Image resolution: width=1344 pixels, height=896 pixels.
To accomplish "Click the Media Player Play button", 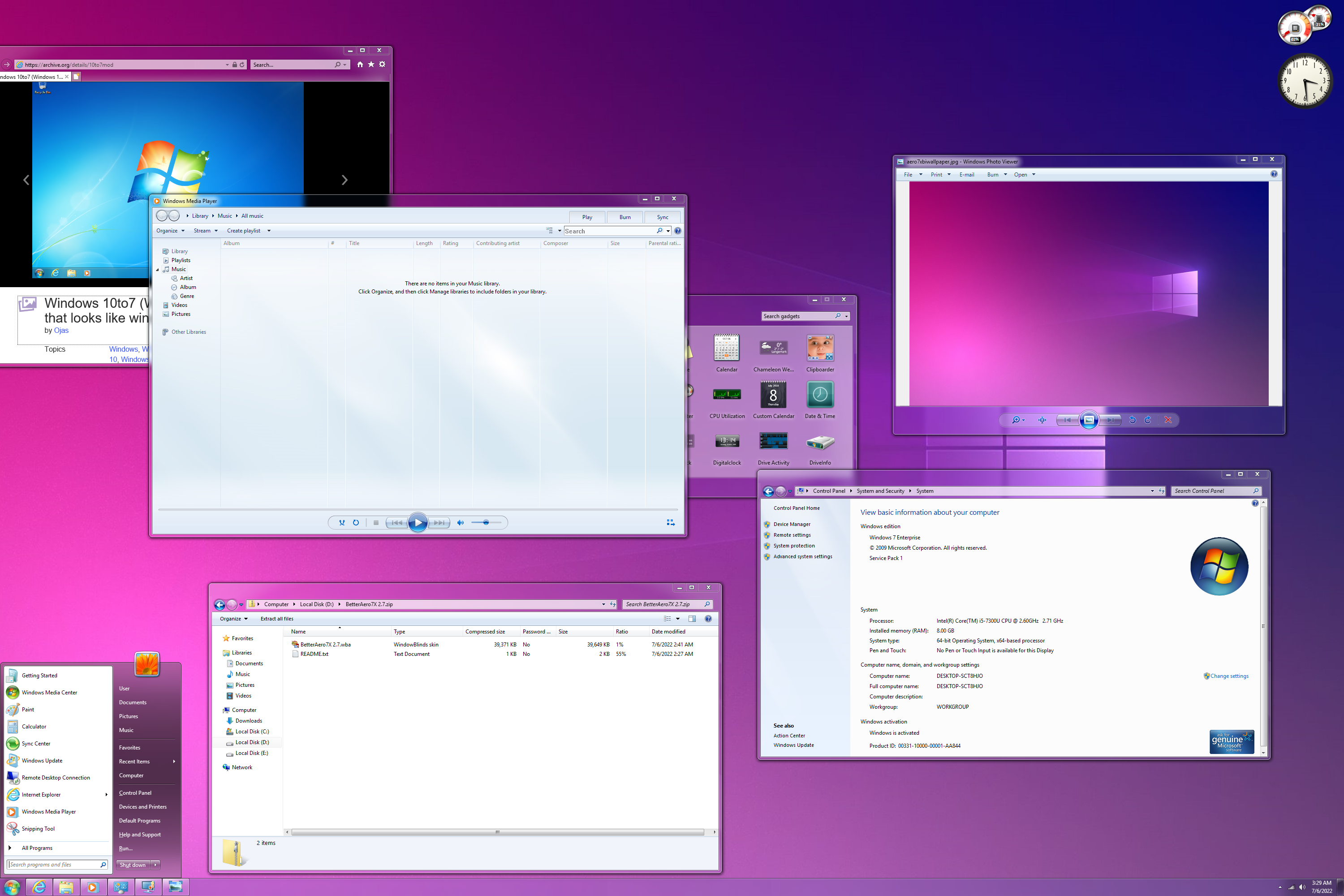I will tap(418, 522).
